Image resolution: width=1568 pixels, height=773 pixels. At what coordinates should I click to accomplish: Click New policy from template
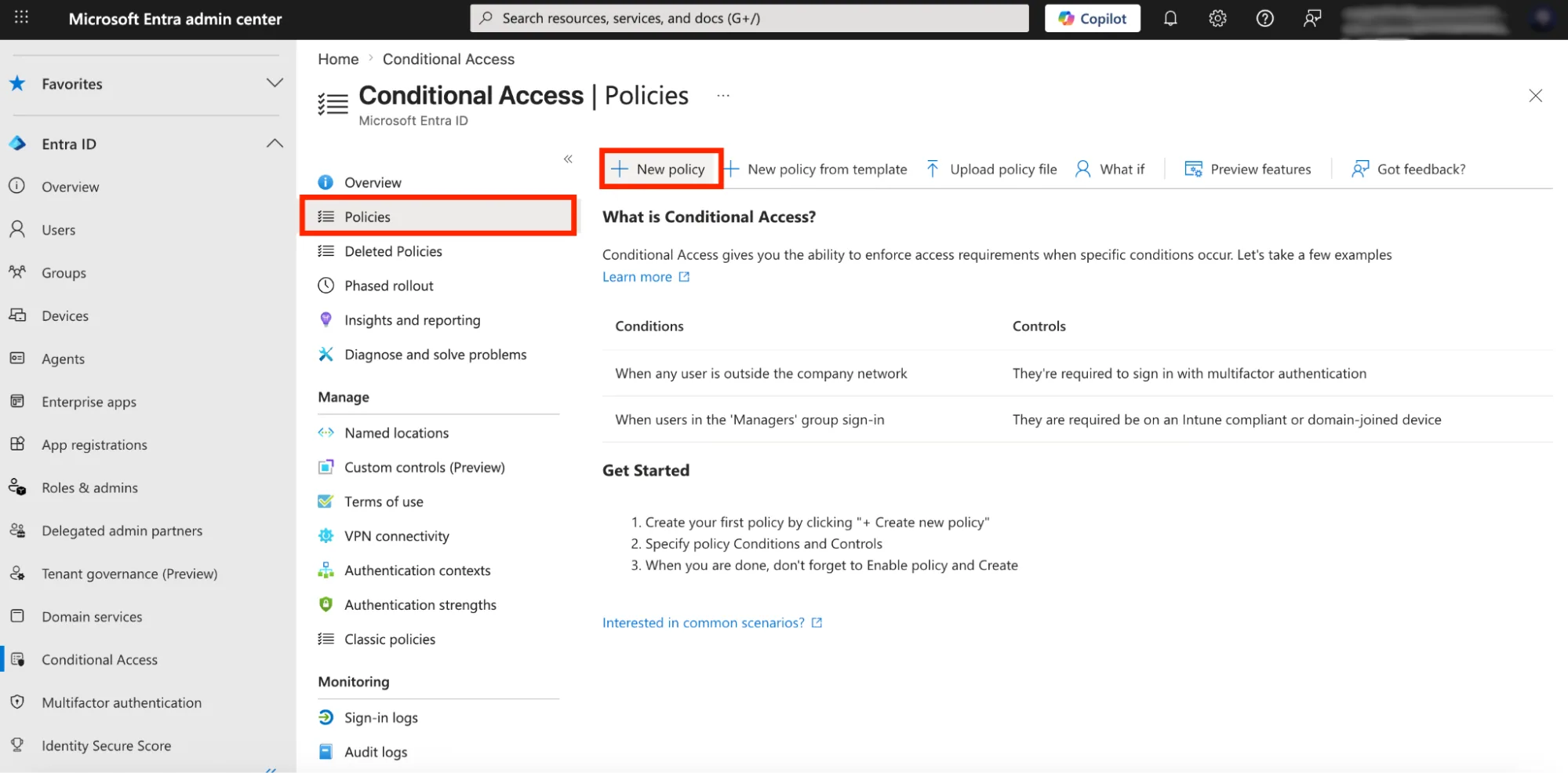816,169
